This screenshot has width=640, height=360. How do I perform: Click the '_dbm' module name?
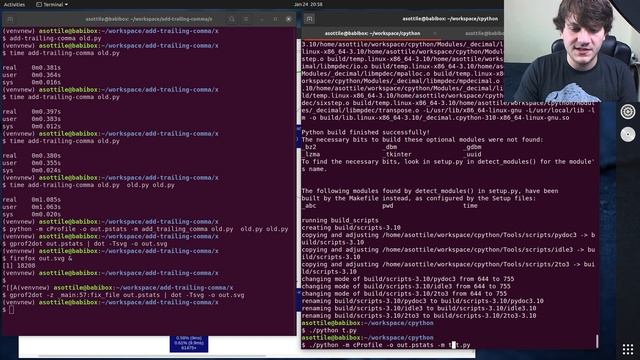(390, 147)
